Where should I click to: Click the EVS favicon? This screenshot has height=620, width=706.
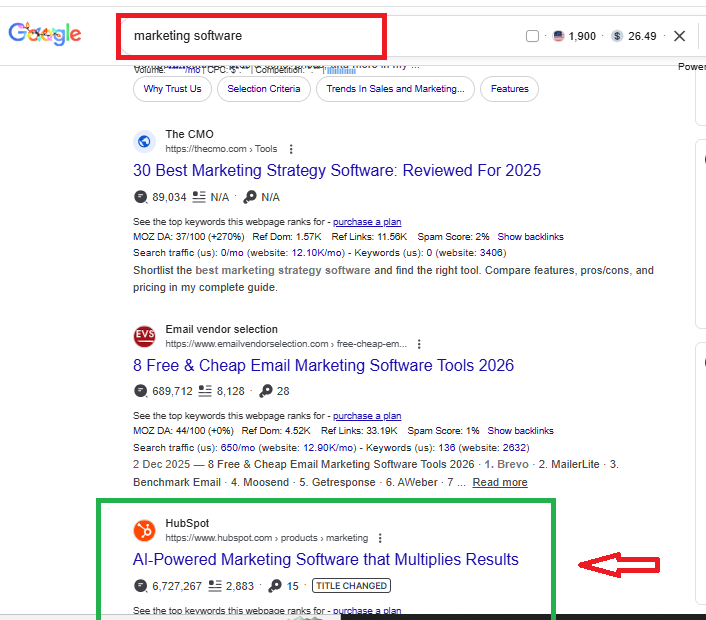click(x=144, y=336)
